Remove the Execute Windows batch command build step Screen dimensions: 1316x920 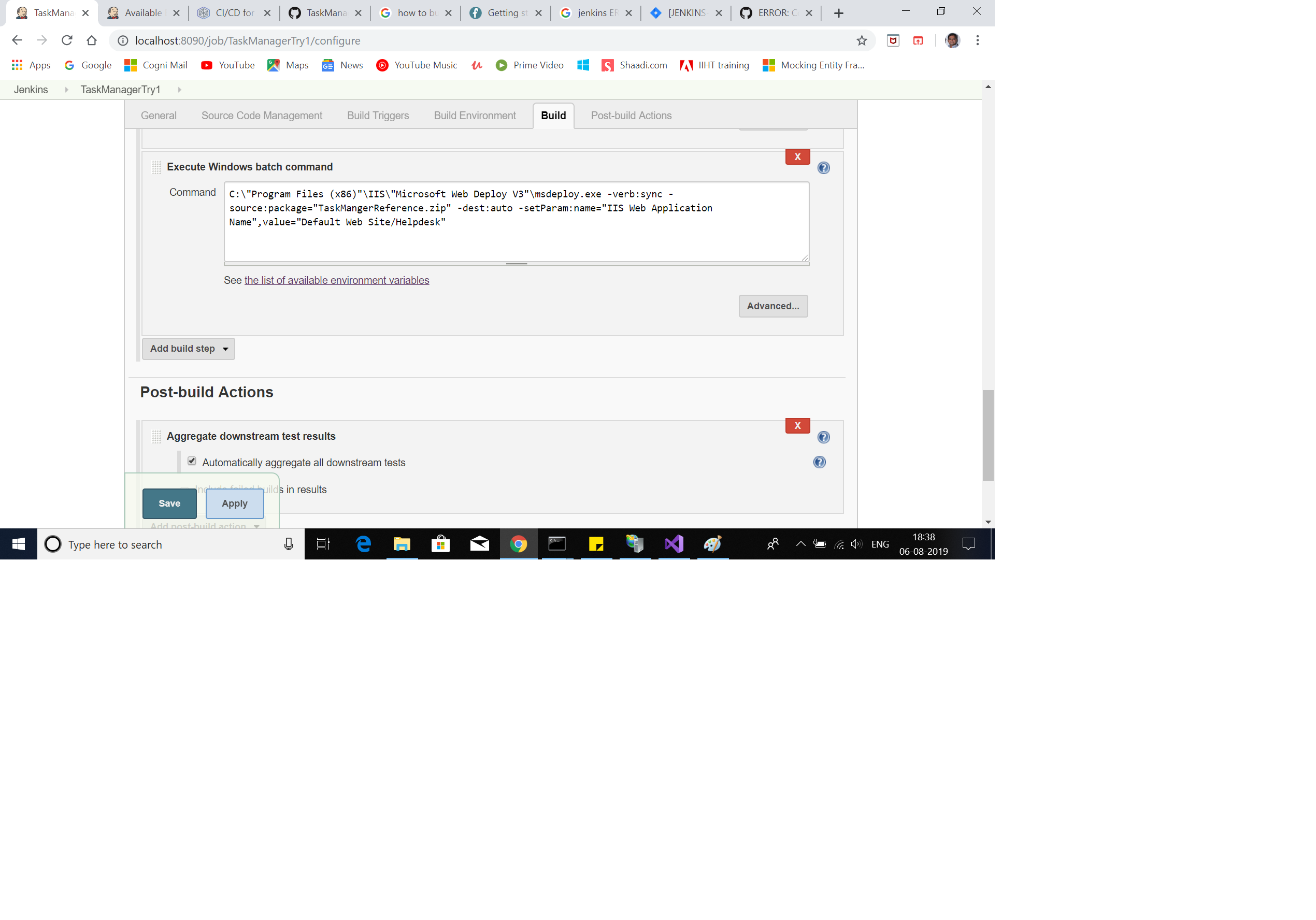[x=797, y=156]
